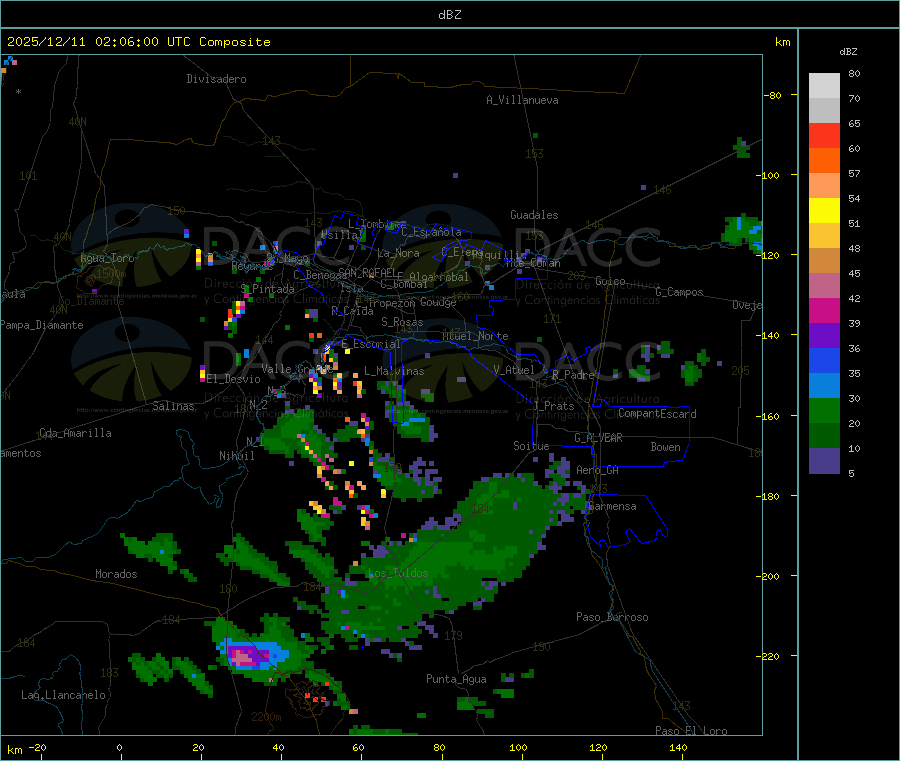
Task: Click the Agua_Toro map label
Action: coord(107,258)
